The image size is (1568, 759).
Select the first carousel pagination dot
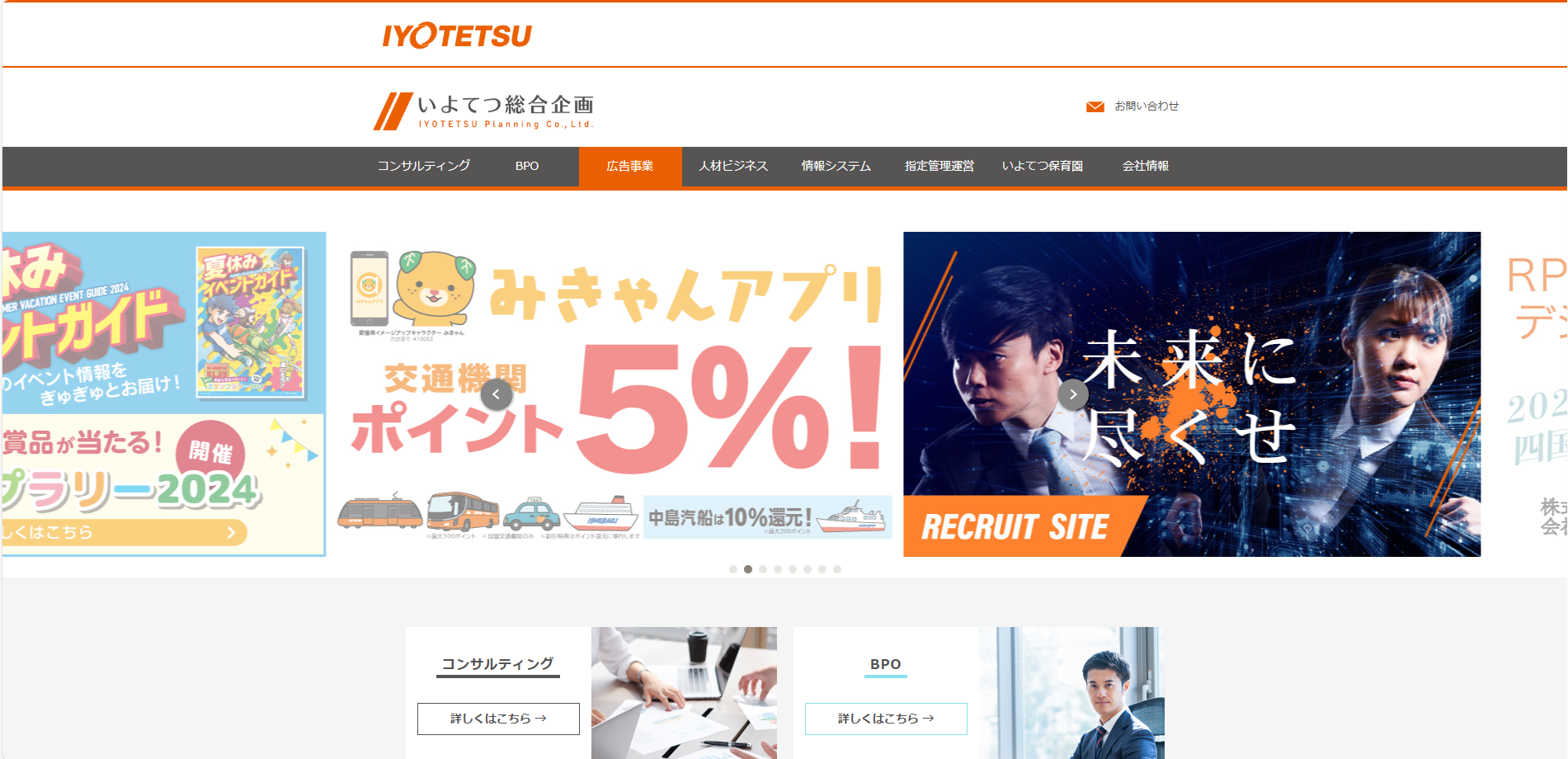pyautogui.click(x=732, y=569)
